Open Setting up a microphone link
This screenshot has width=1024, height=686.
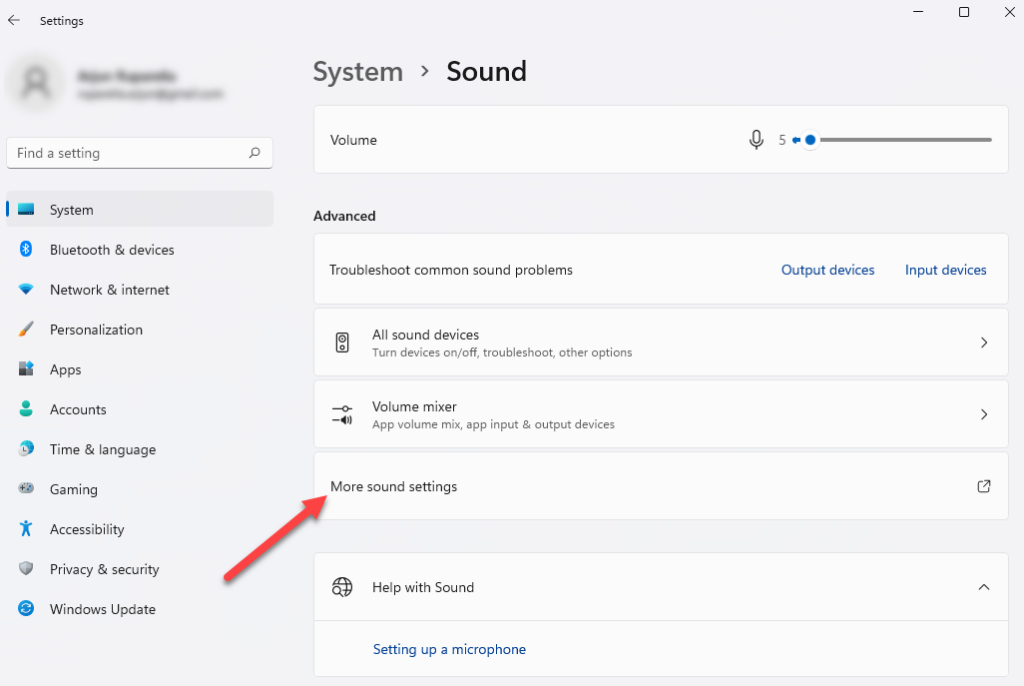[449, 649]
